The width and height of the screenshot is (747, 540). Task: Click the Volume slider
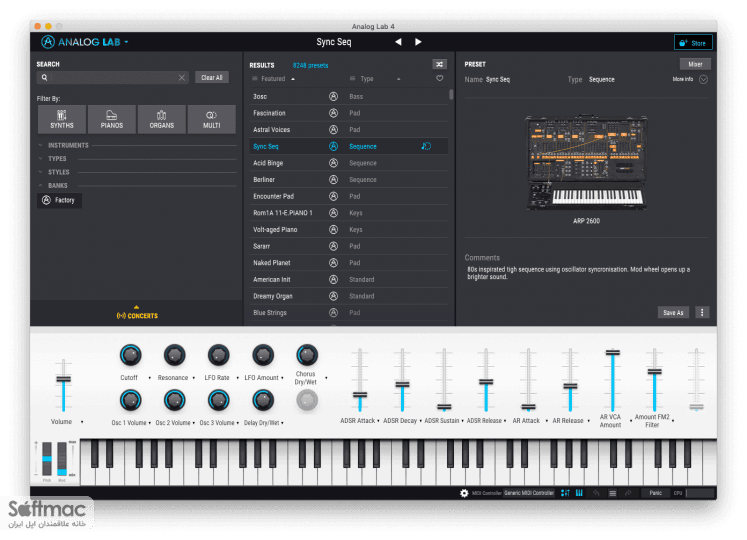[x=63, y=386]
